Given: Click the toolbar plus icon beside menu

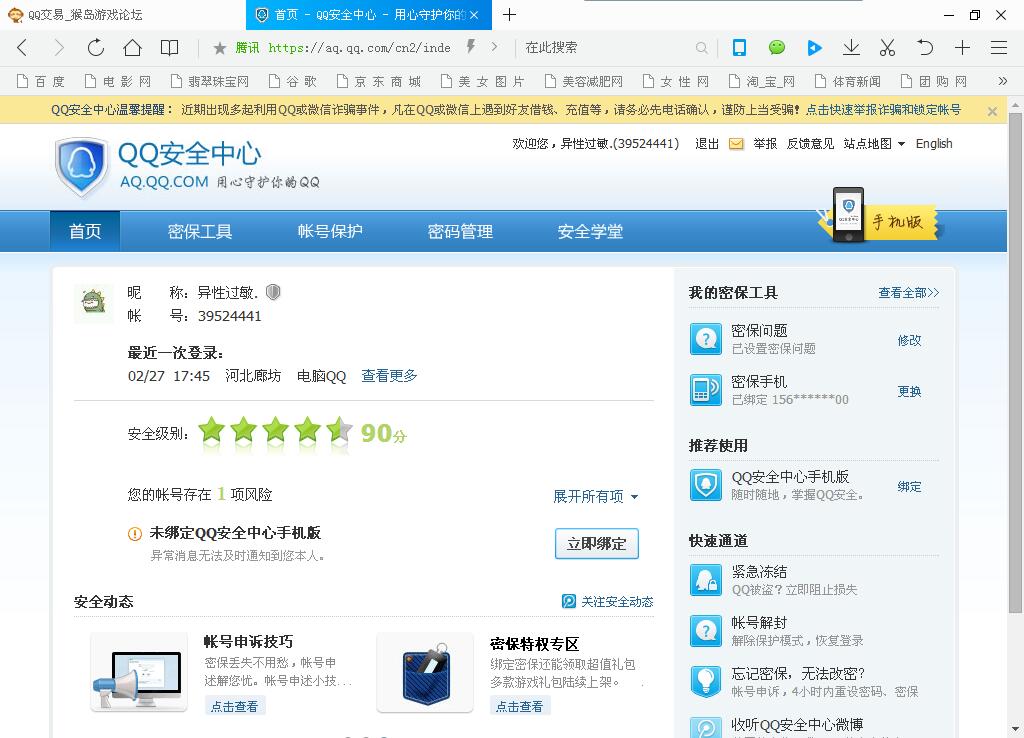Looking at the screenshot, I should pyautogui.click(x=962, y=48).
